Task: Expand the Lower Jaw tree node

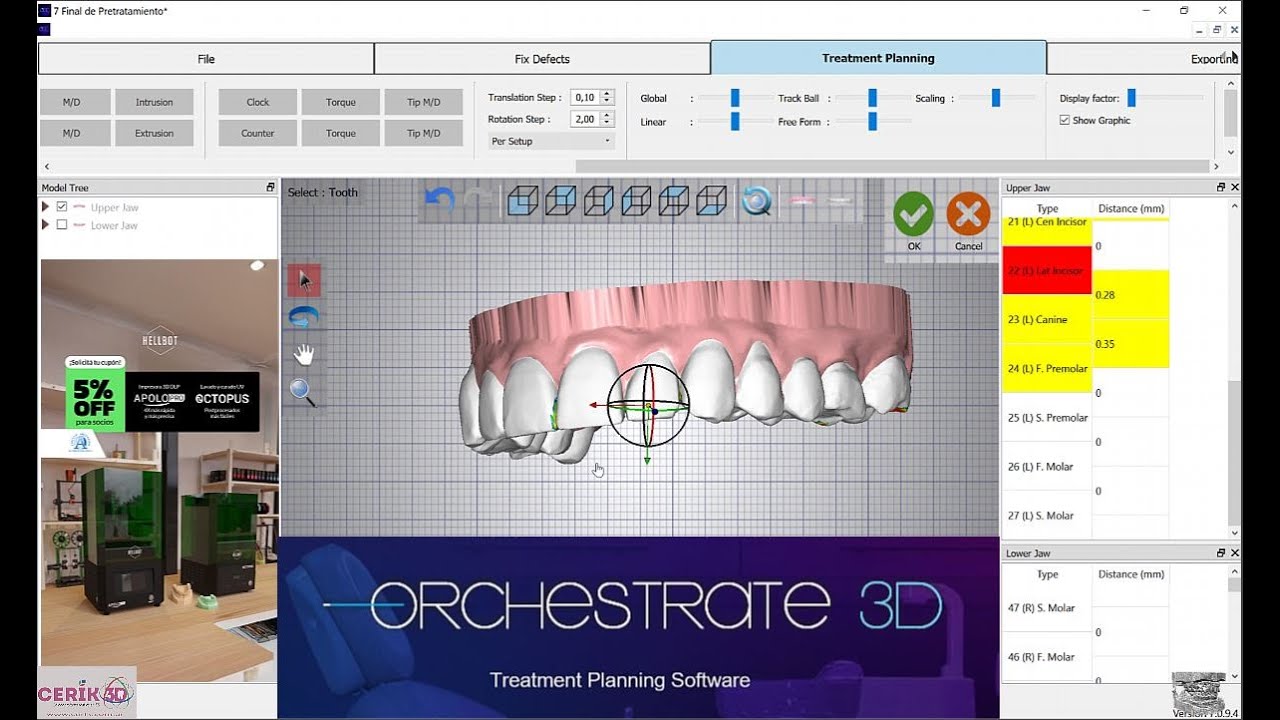Action: [x=45, y=225]
